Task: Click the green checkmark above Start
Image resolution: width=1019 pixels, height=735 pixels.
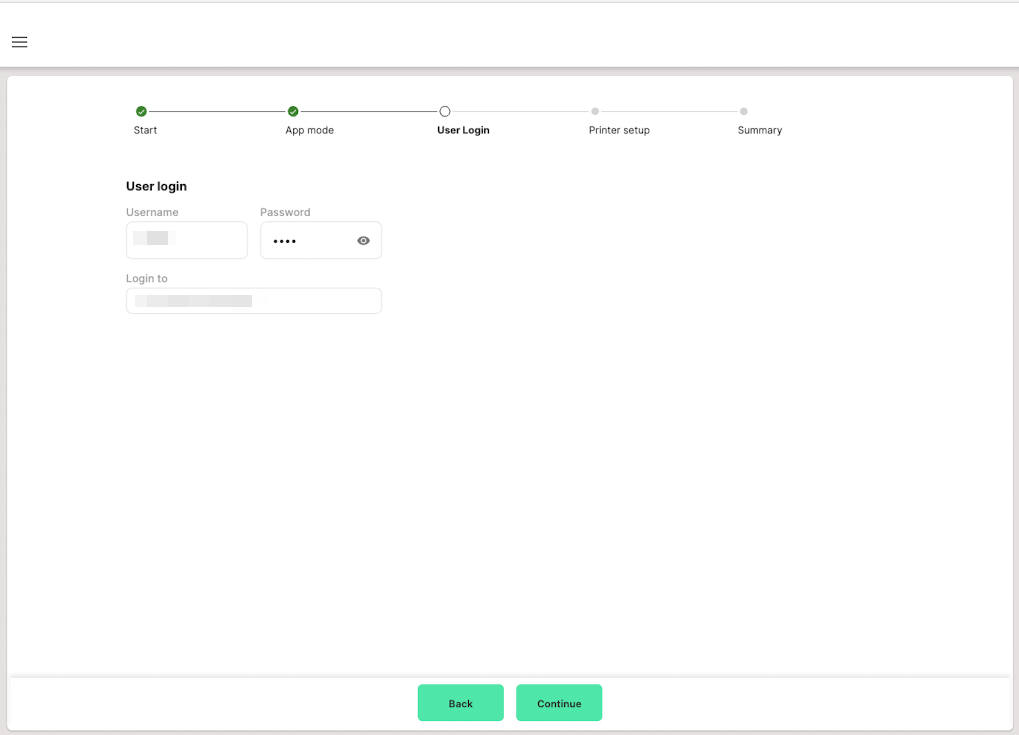Action: pyautogui.click(x=141, y=111)
